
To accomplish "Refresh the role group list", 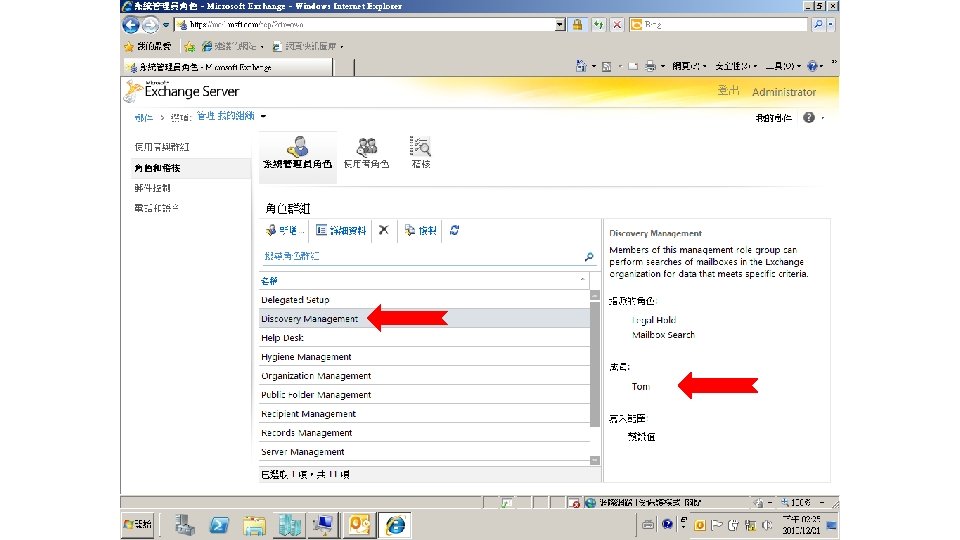I will tap(454, 230).
